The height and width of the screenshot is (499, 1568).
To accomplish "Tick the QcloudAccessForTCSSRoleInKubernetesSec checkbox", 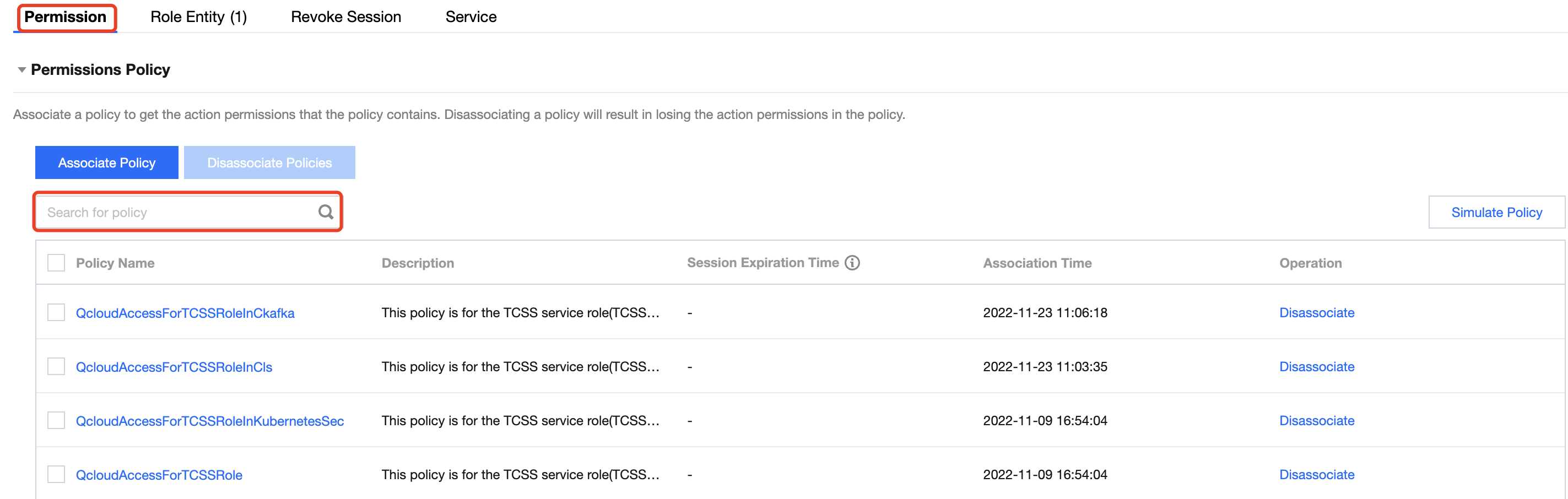I will 56,420.
